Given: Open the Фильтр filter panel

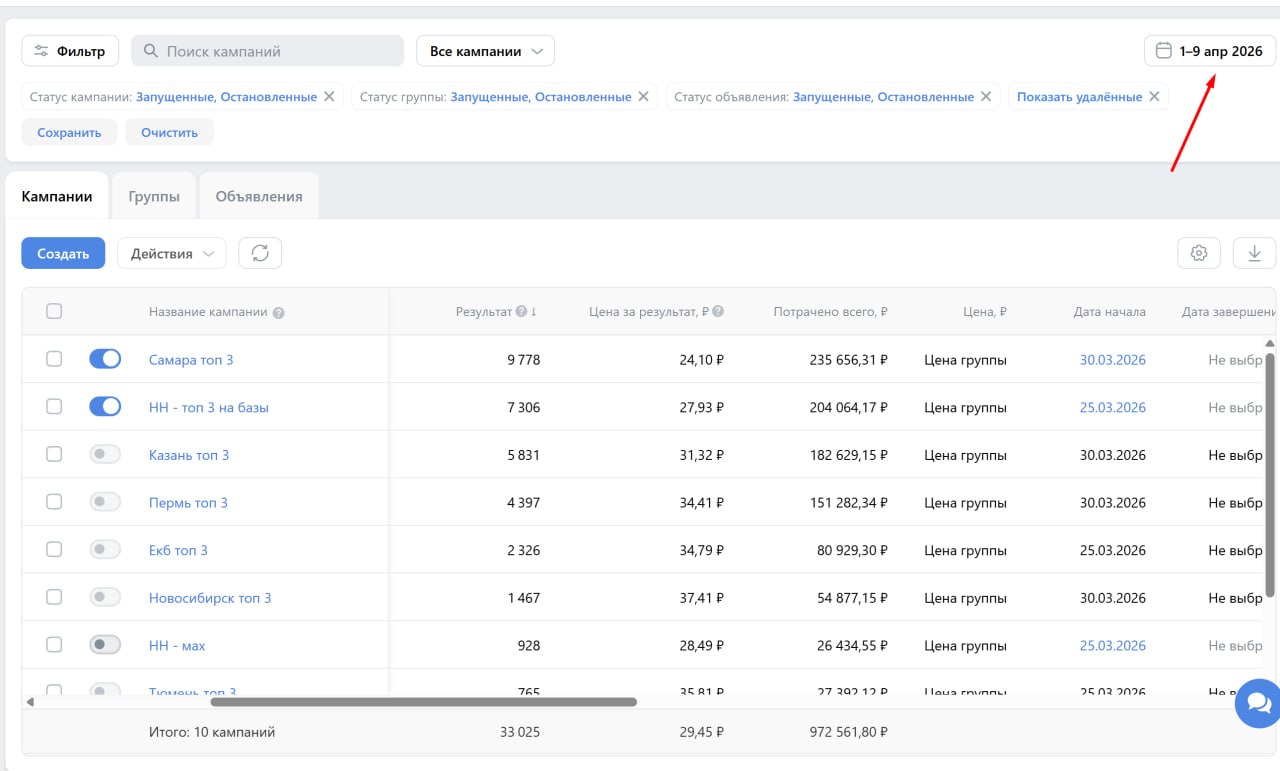Looking at the screenshot, I should pos(70,51).
